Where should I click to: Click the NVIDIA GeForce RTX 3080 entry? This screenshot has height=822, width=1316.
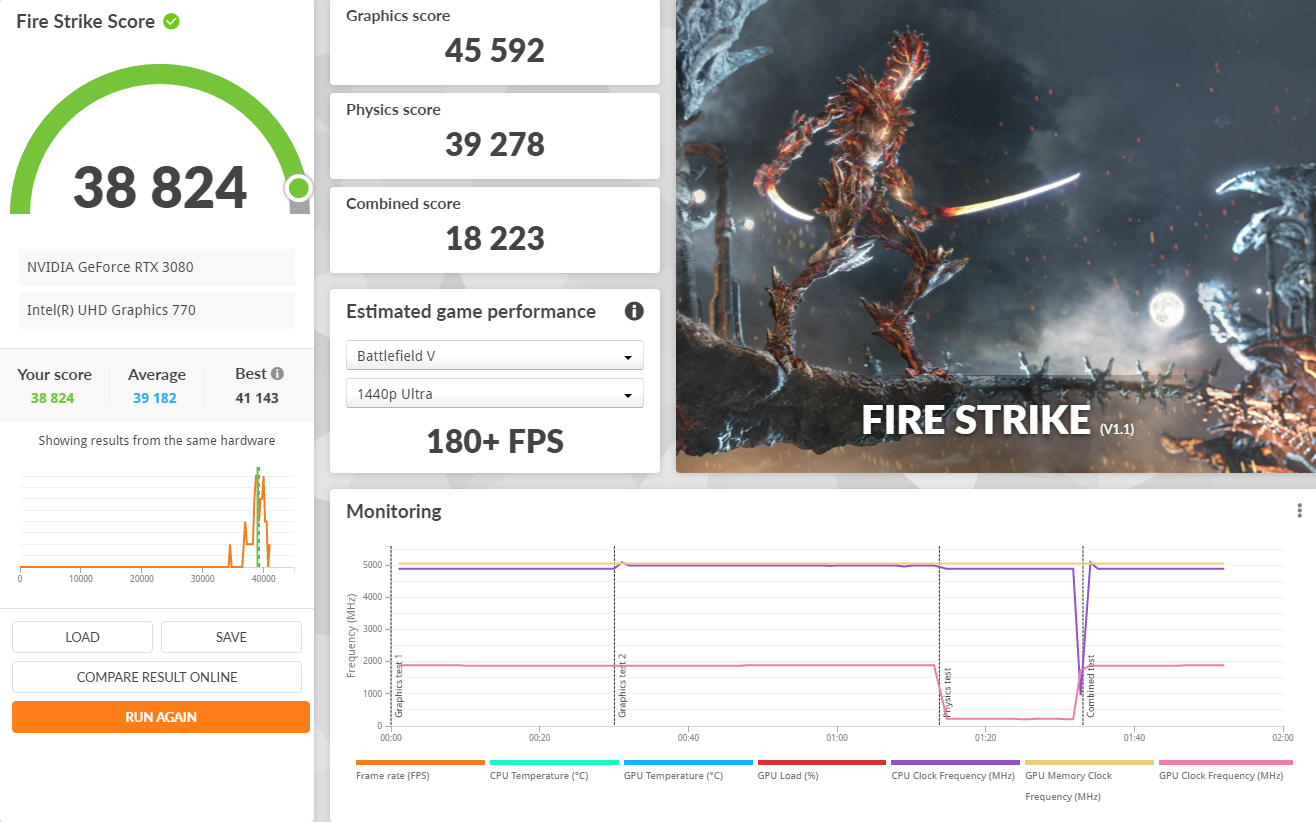[157, 267]
